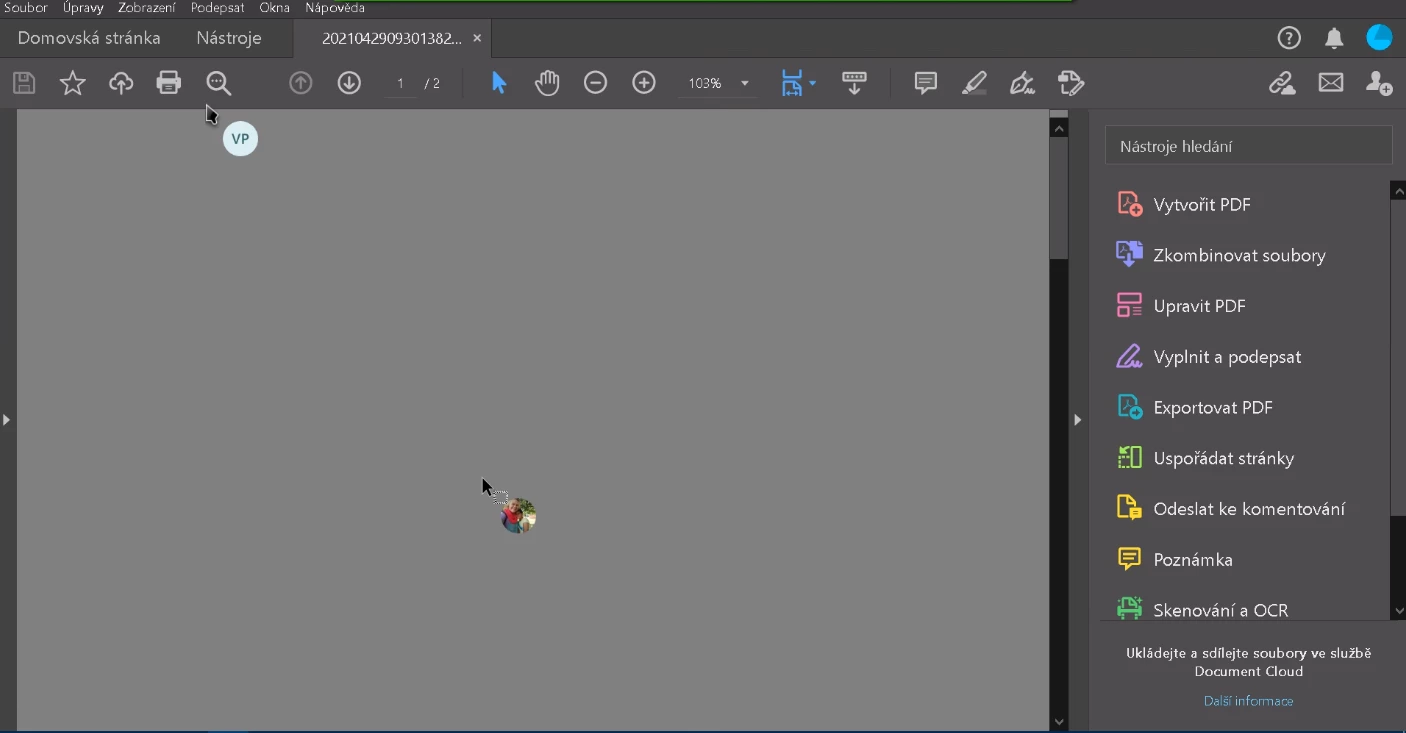Viewport: 1406px width, 733px height.
Task: Activate the Hand pan tool
Action: pyautogui.click(x=547, y=83)
